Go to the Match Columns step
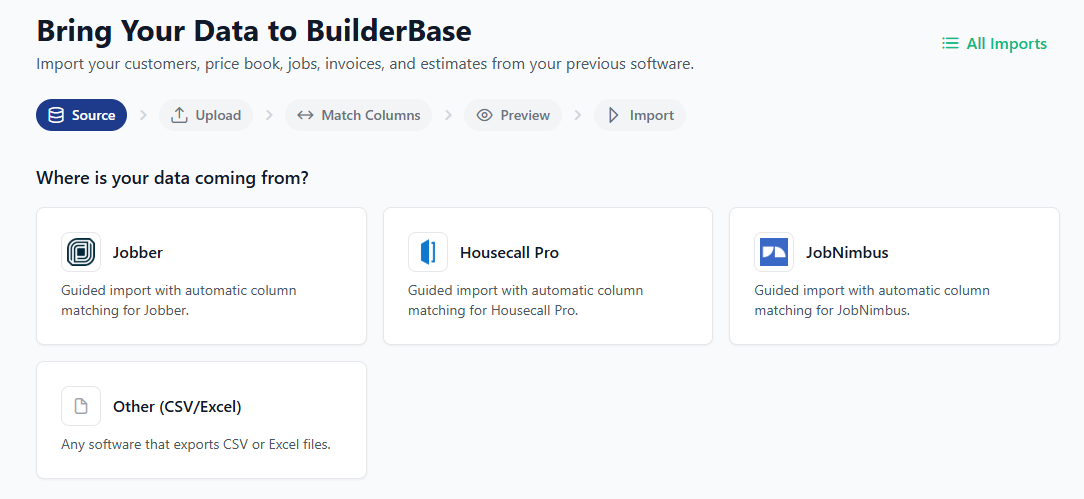Screen dimensions: 1084x499 coord(358,115)
